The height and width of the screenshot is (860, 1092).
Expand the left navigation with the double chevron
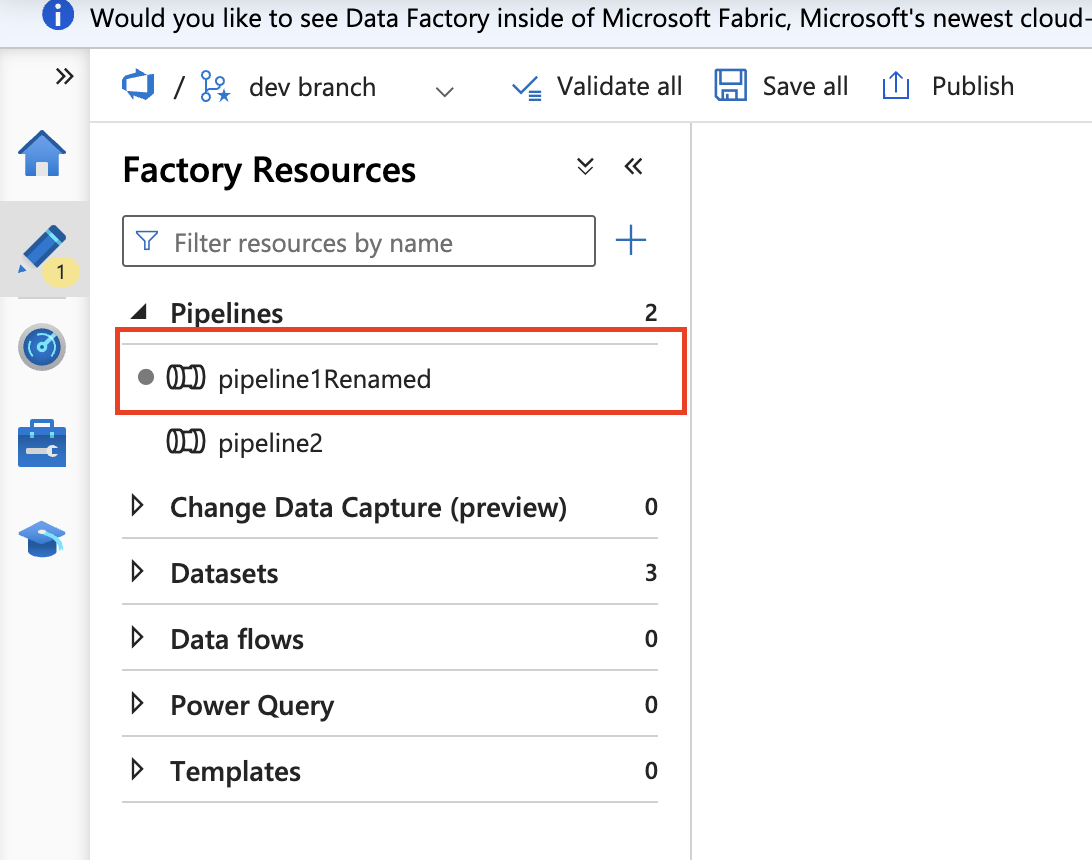64,74
